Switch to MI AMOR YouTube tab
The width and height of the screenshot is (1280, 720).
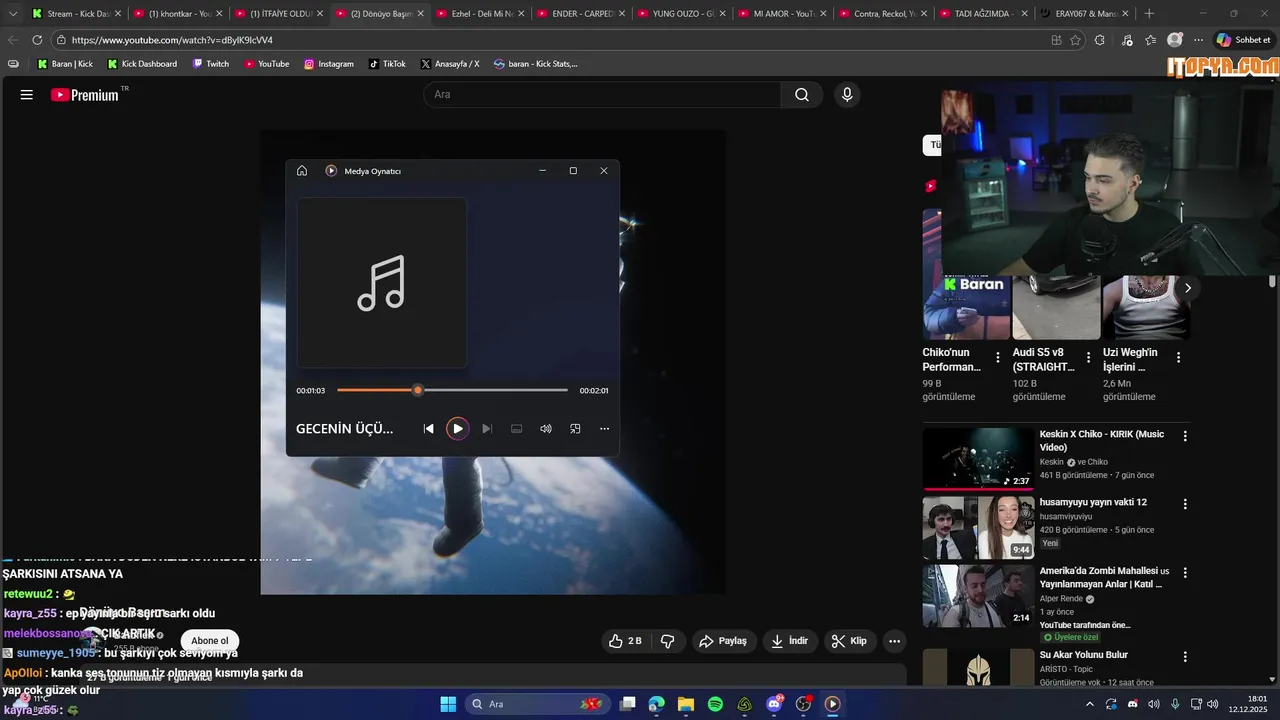click(x=783, y=14)
